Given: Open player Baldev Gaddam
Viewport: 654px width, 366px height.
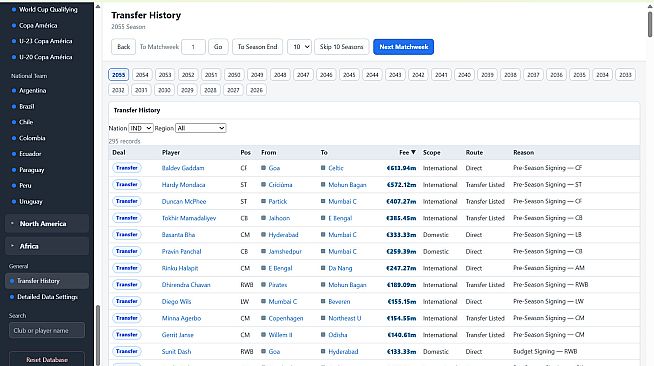Looking at the screenshot, I should tap(183, 168).
